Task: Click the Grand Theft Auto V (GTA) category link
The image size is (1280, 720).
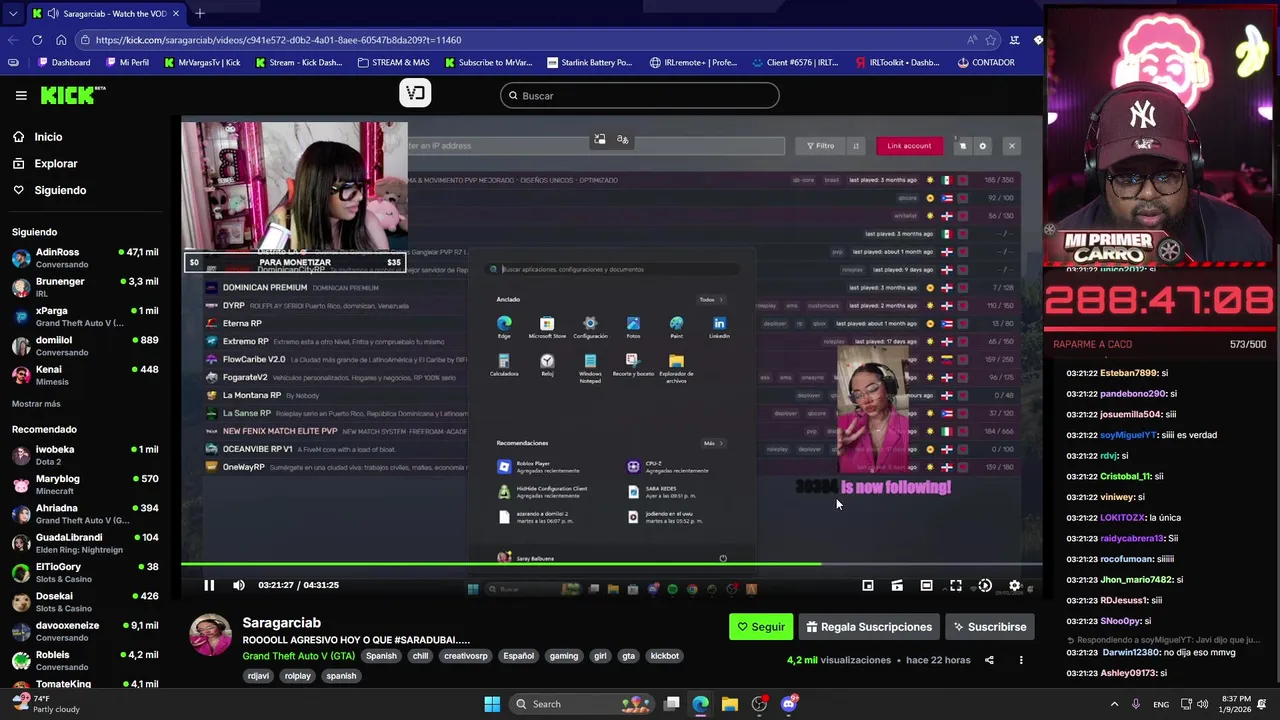Action: [x=298, y=656]
